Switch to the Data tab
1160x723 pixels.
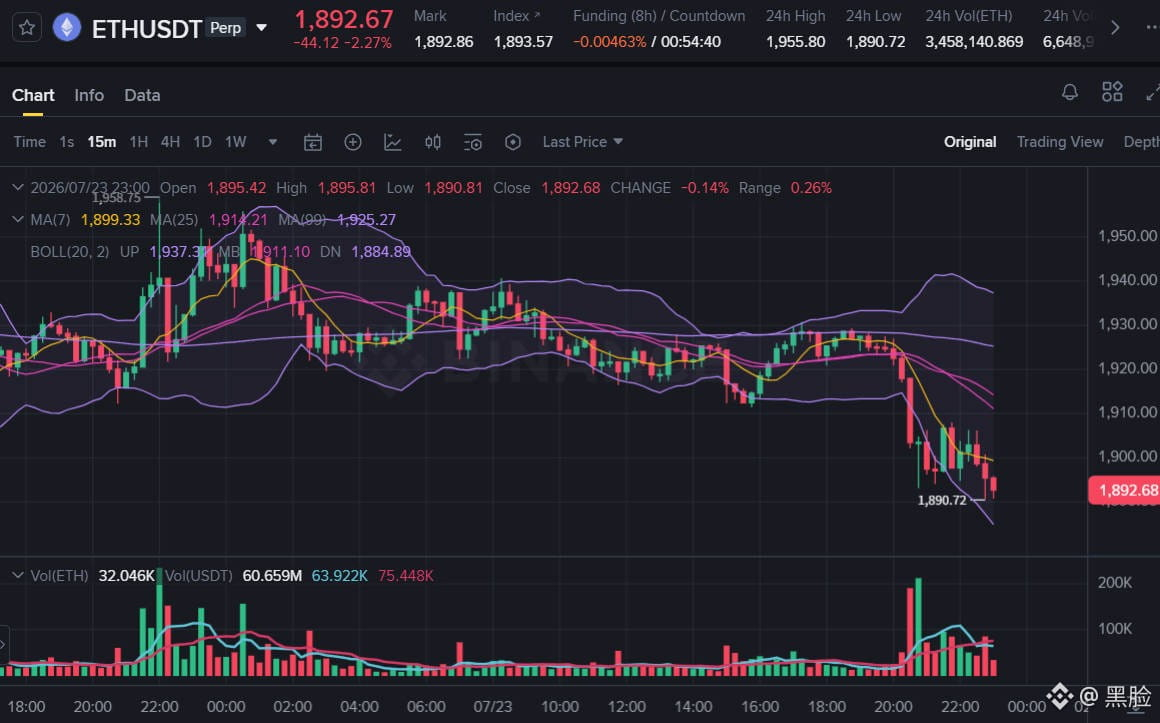point(142,95)
